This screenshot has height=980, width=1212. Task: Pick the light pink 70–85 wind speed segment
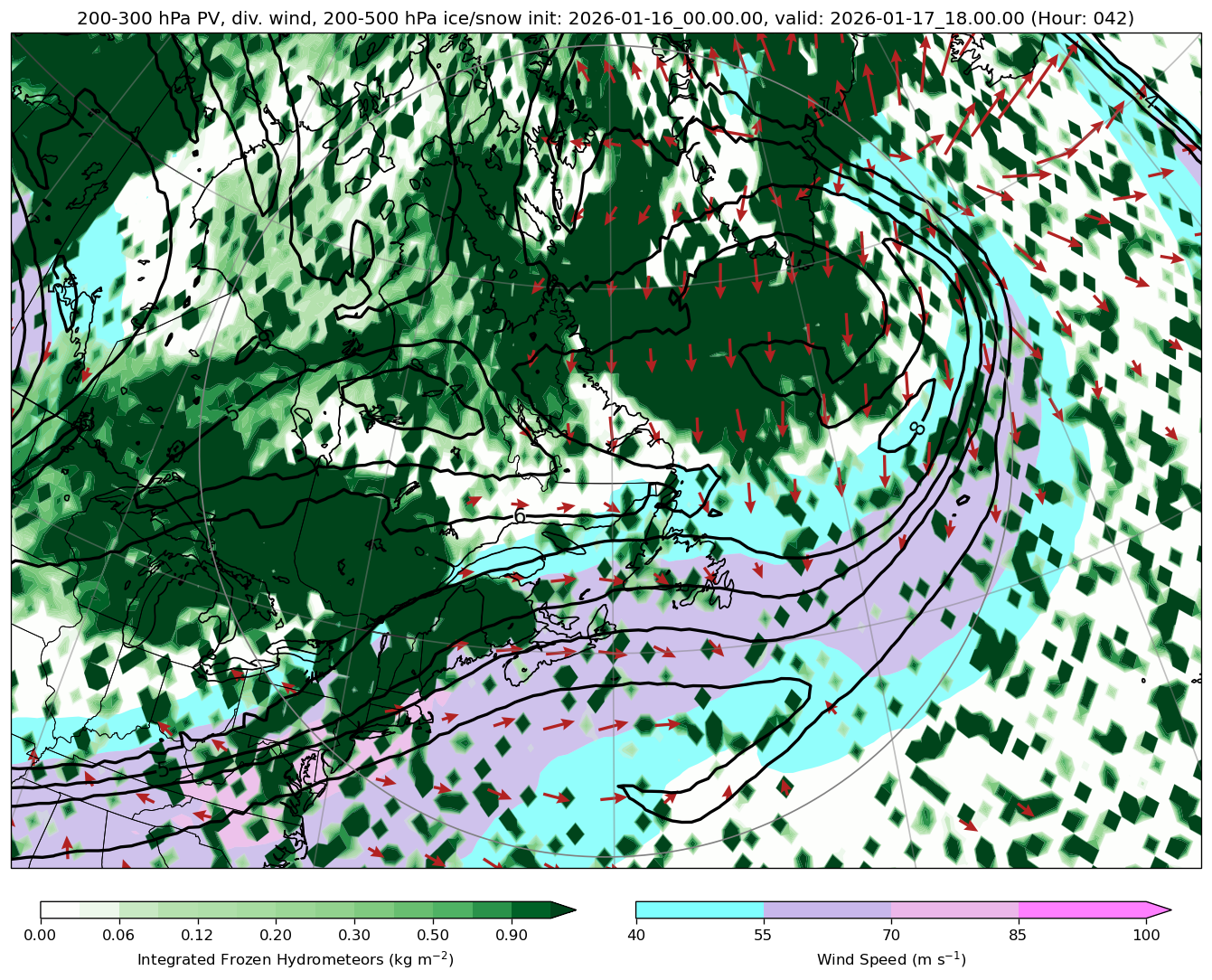click(x=954, y=909)
